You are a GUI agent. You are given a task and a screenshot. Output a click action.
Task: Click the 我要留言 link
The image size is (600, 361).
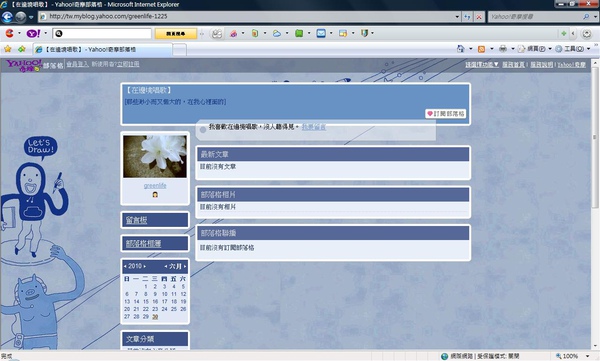tap(314, 127)
